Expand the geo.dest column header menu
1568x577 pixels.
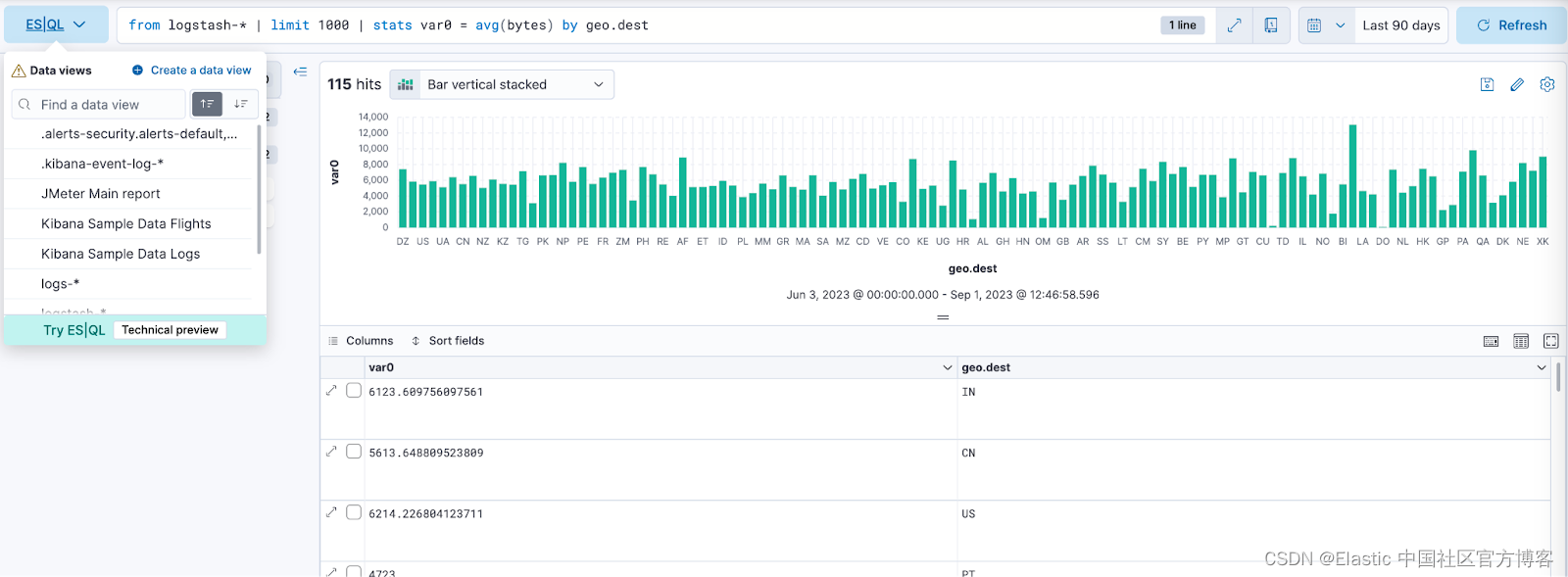pyautogui.click(x=1541, y=367)
